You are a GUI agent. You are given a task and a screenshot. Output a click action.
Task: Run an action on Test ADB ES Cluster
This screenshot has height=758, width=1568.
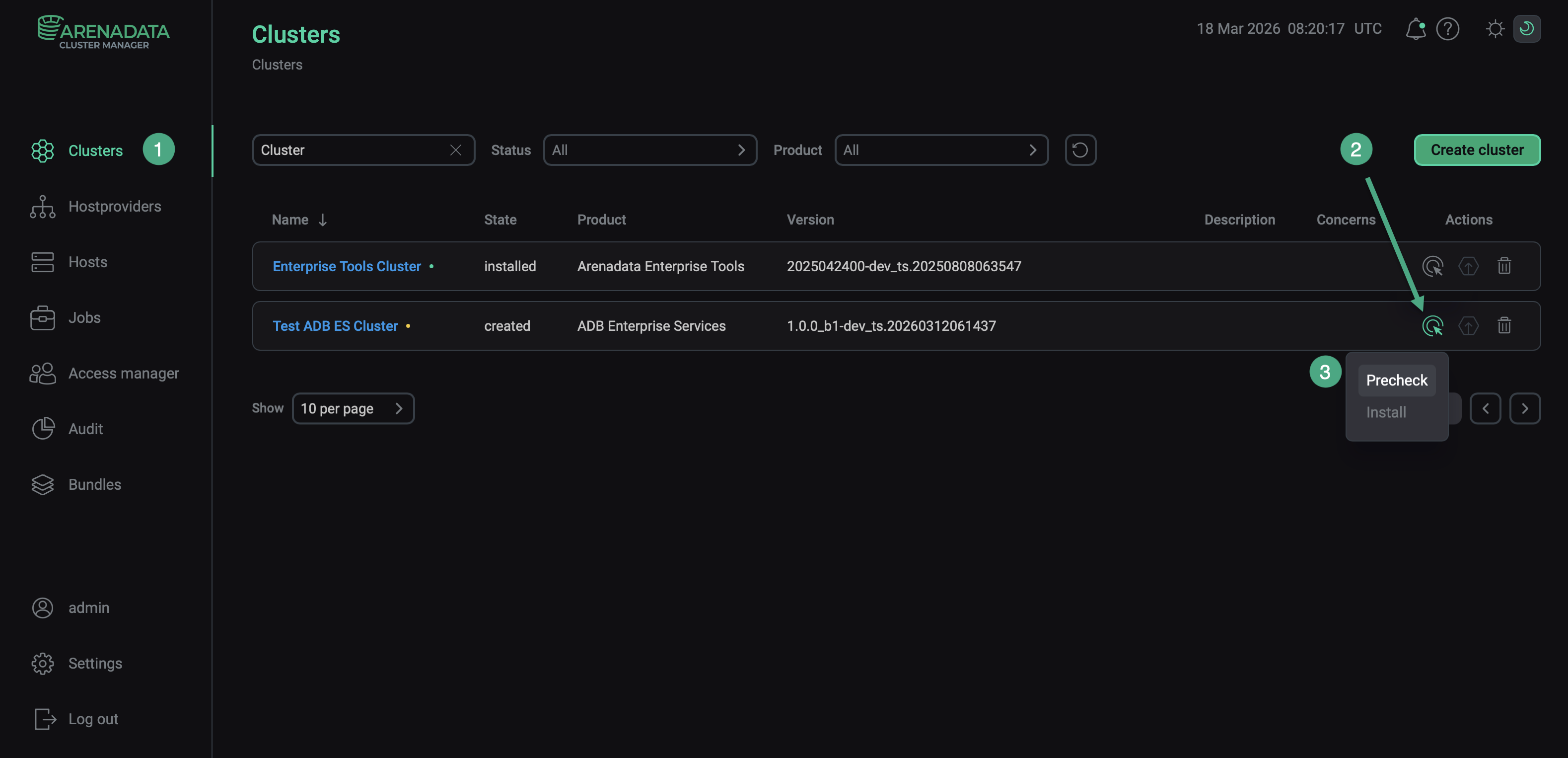tap(1433, 326)
